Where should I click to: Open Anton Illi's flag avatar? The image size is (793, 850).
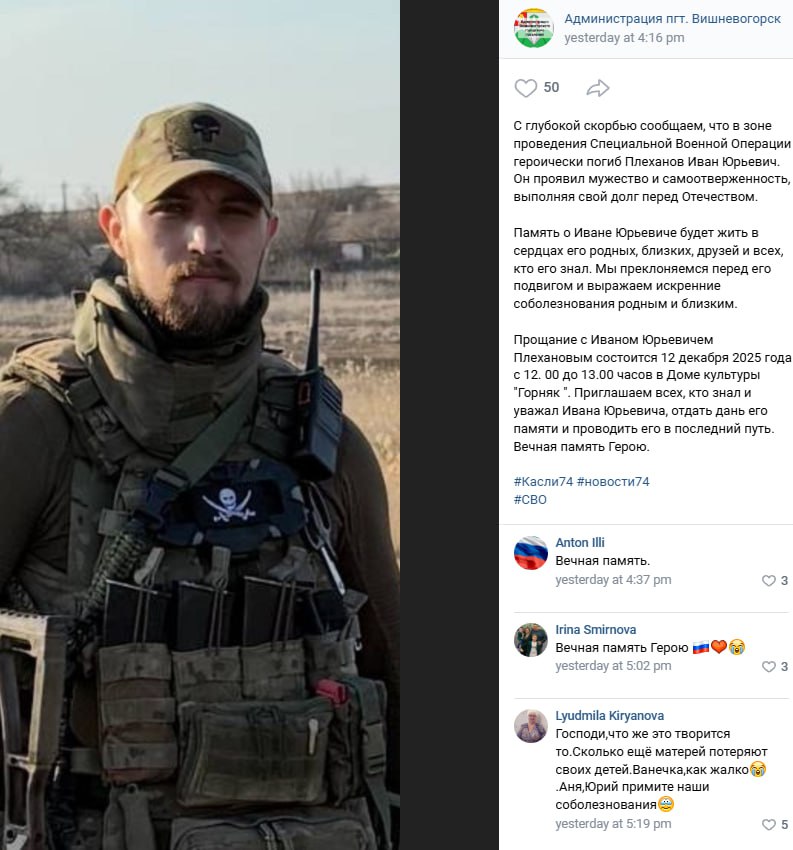[x=531, y=553]
